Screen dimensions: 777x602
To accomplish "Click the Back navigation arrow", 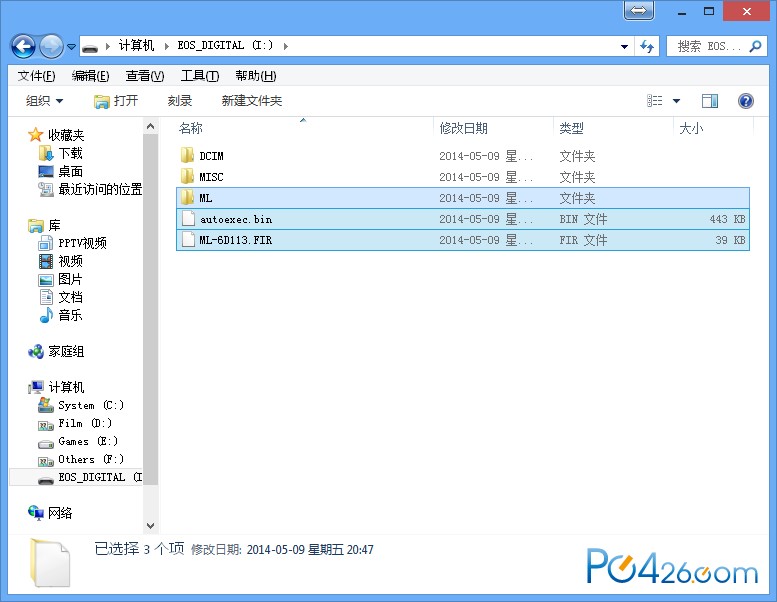I will (x=23, y=47).
